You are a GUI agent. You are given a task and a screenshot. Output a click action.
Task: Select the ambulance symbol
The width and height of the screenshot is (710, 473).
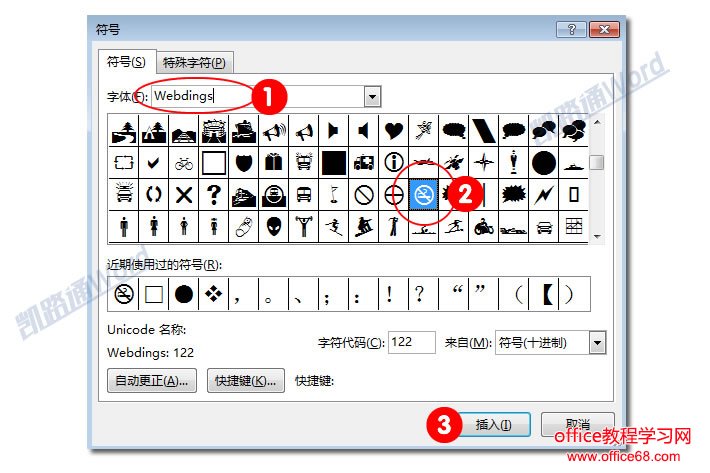click(364, 162)
